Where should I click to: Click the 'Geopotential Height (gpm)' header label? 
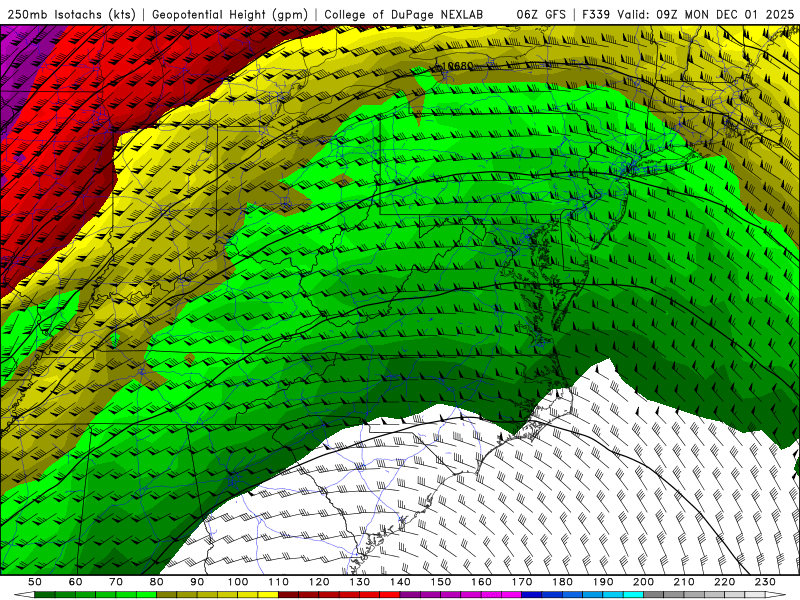pyautogui.click(x=230, y=14)
